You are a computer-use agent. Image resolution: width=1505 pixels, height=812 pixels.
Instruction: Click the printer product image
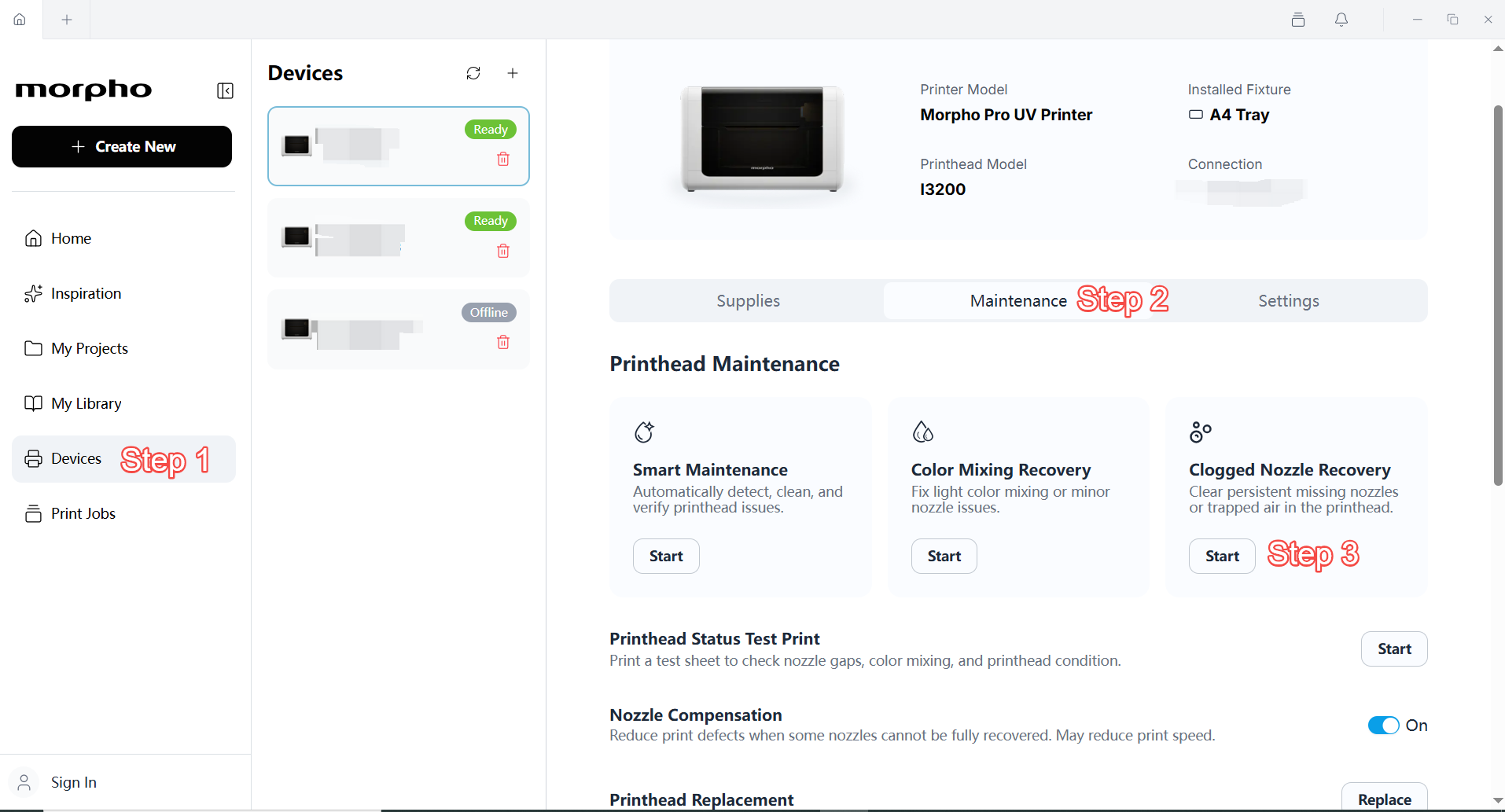tap(762, 140)
